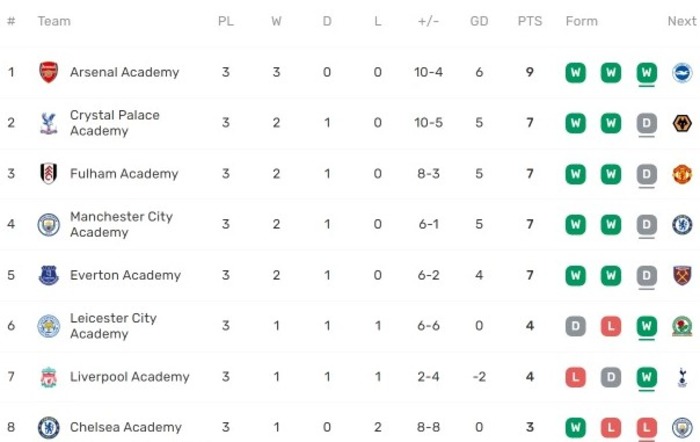700x442 pixels.
Task: Open the Chelsea Academy team link
Action: [126, 427]
